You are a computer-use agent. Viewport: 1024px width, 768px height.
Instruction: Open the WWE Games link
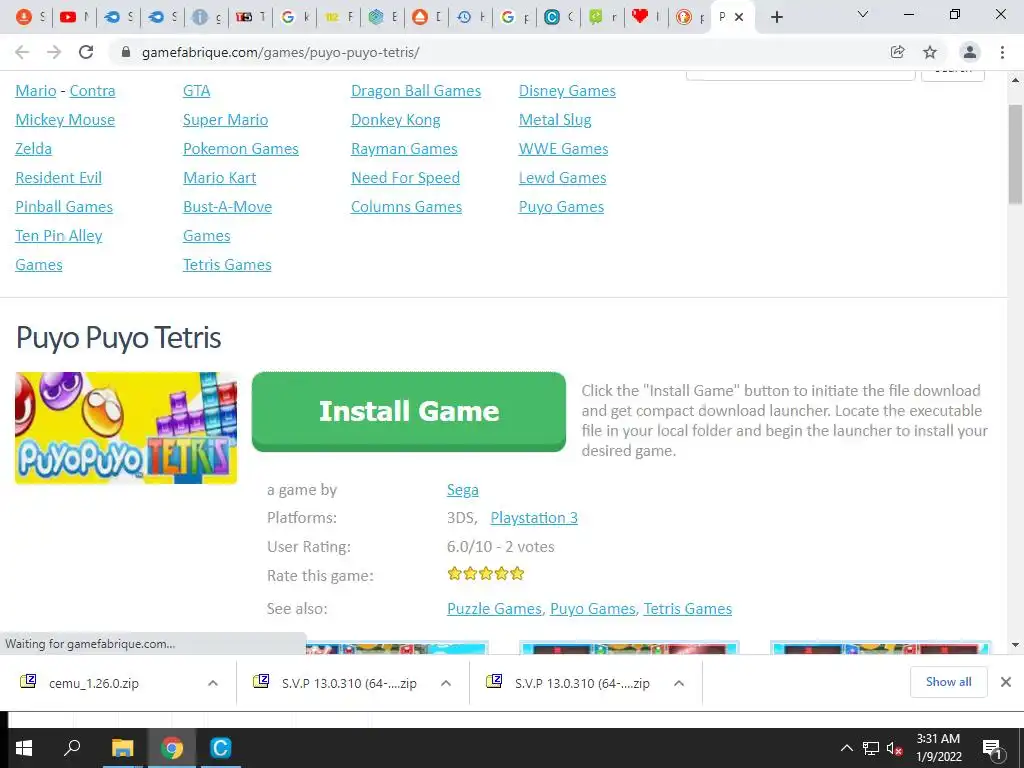pos(564,148)
